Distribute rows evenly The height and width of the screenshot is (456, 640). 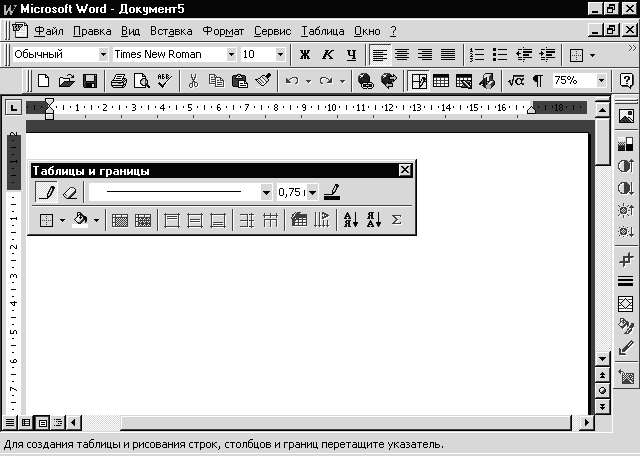point(247,220)
